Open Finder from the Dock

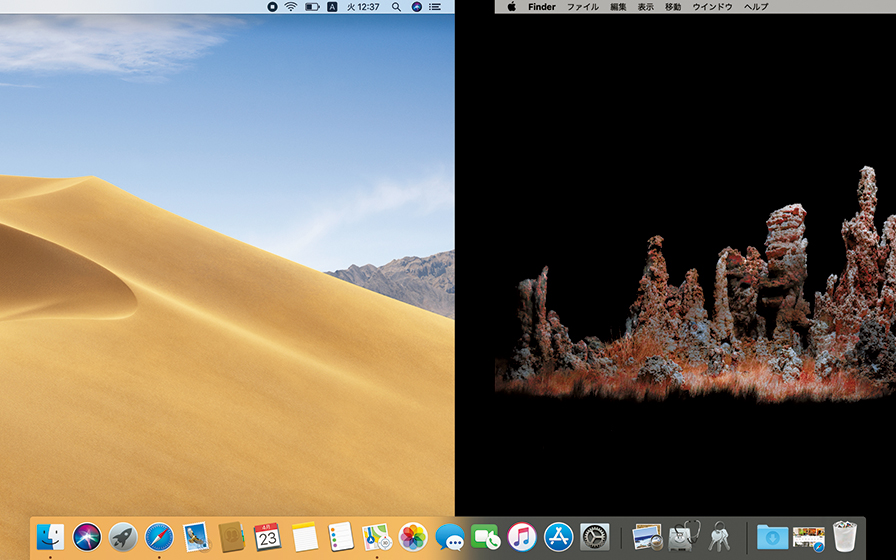click(50, 537)
